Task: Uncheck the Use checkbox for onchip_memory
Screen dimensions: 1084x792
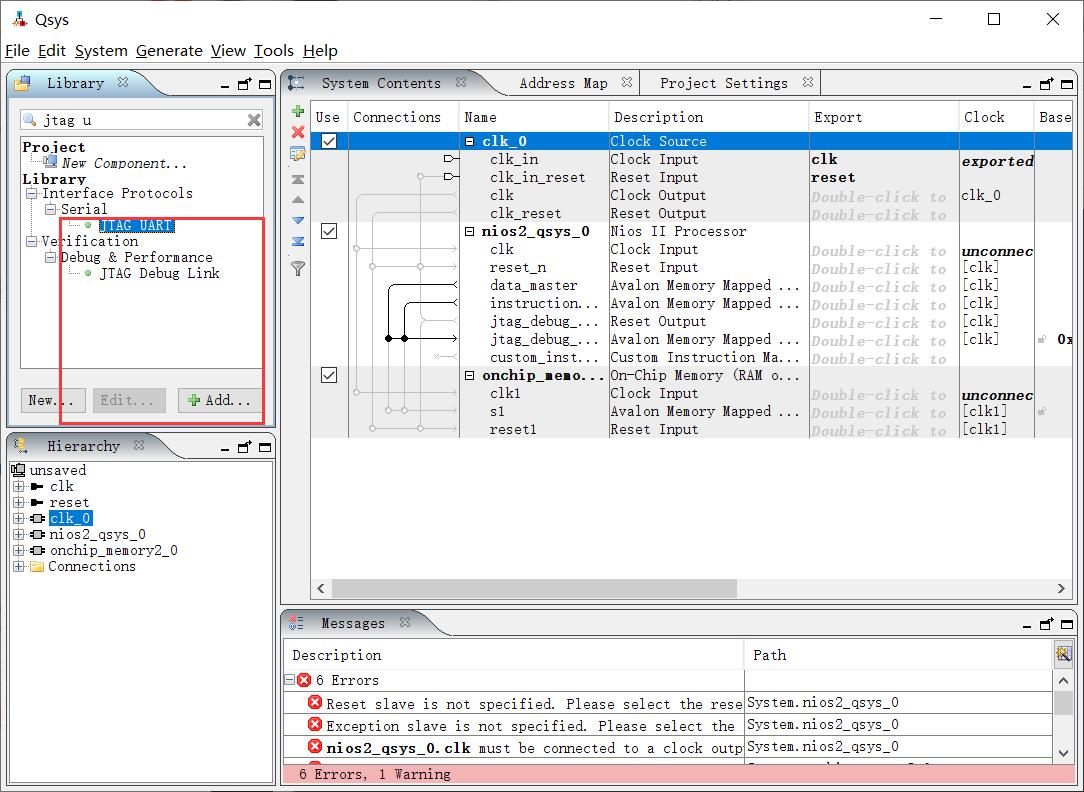Action: click(329, 375)
